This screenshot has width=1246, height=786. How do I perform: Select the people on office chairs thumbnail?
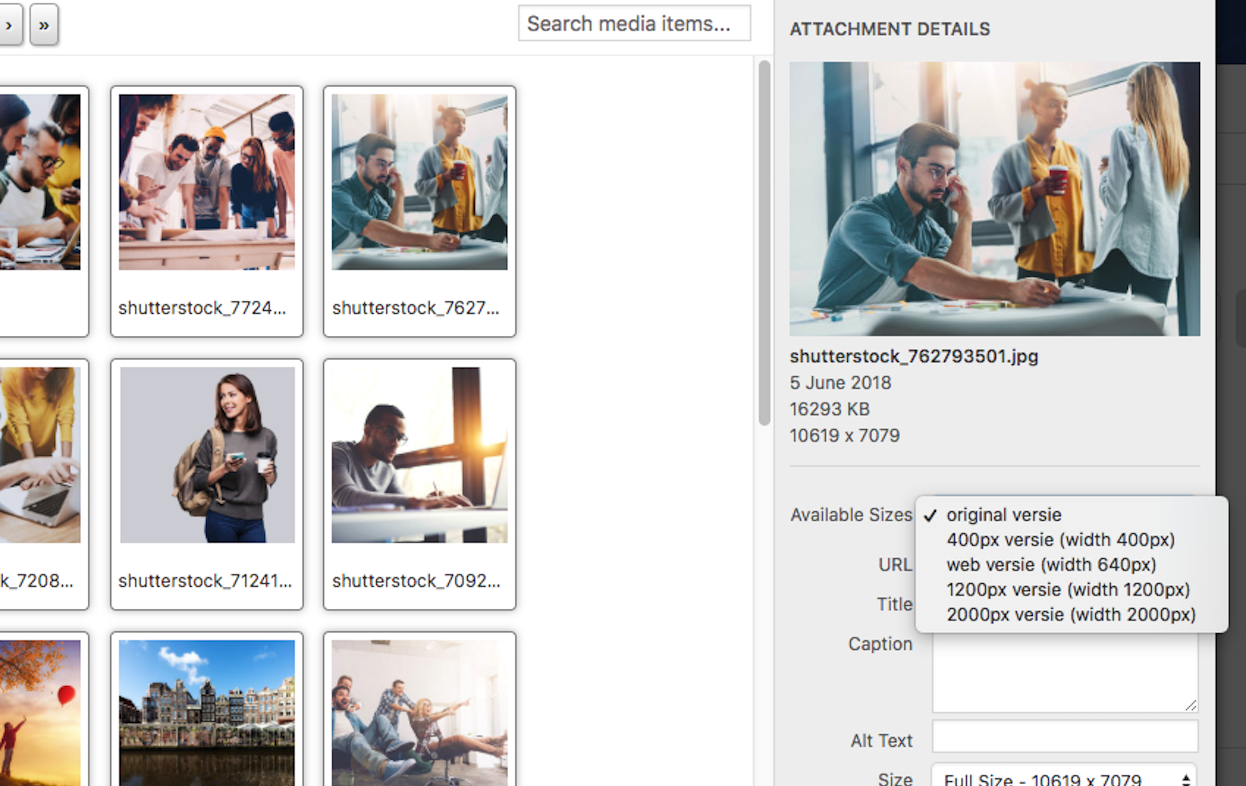click(x=420, y=712)
